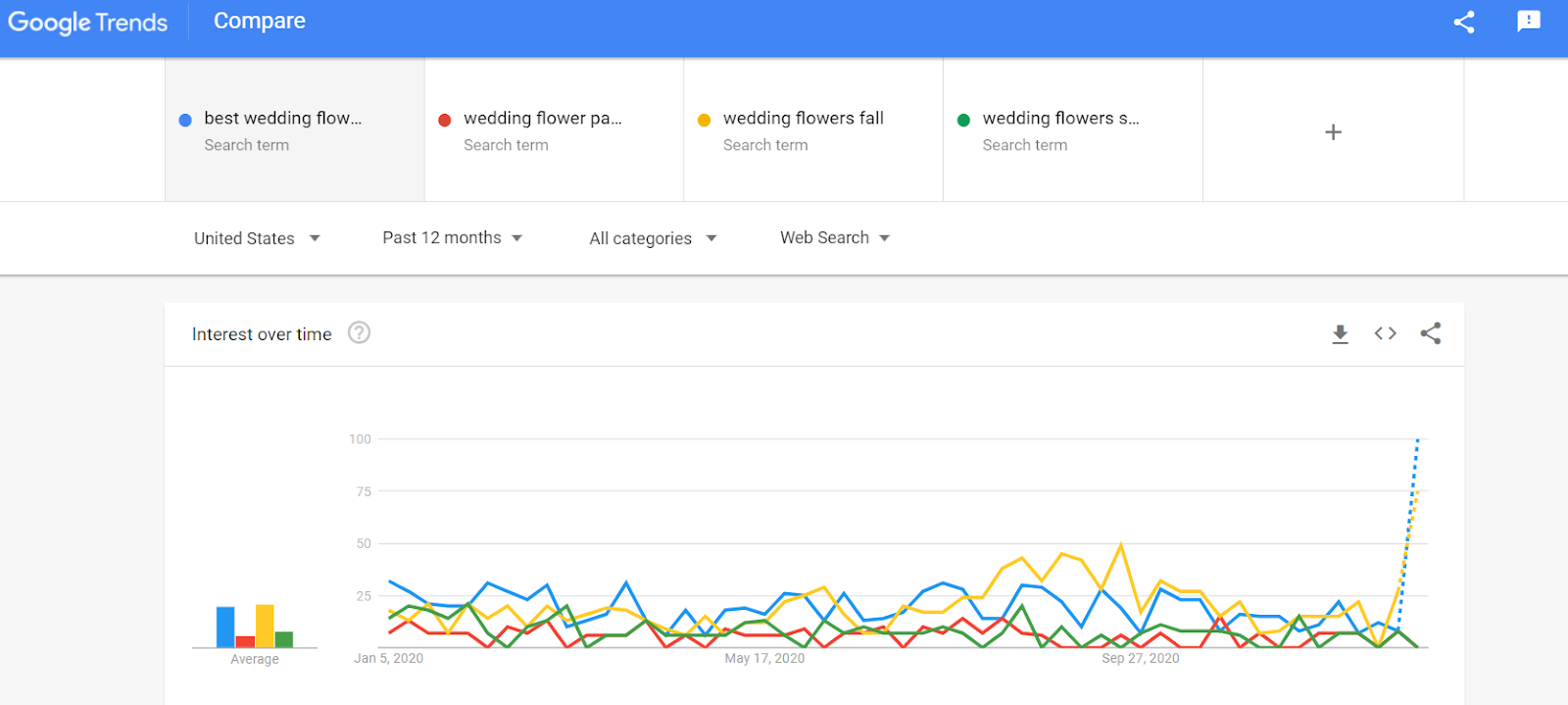1568x705 pixels.
Task: Click the share icon in the header
Action: pyautogui.click(x=1464, y=22)
